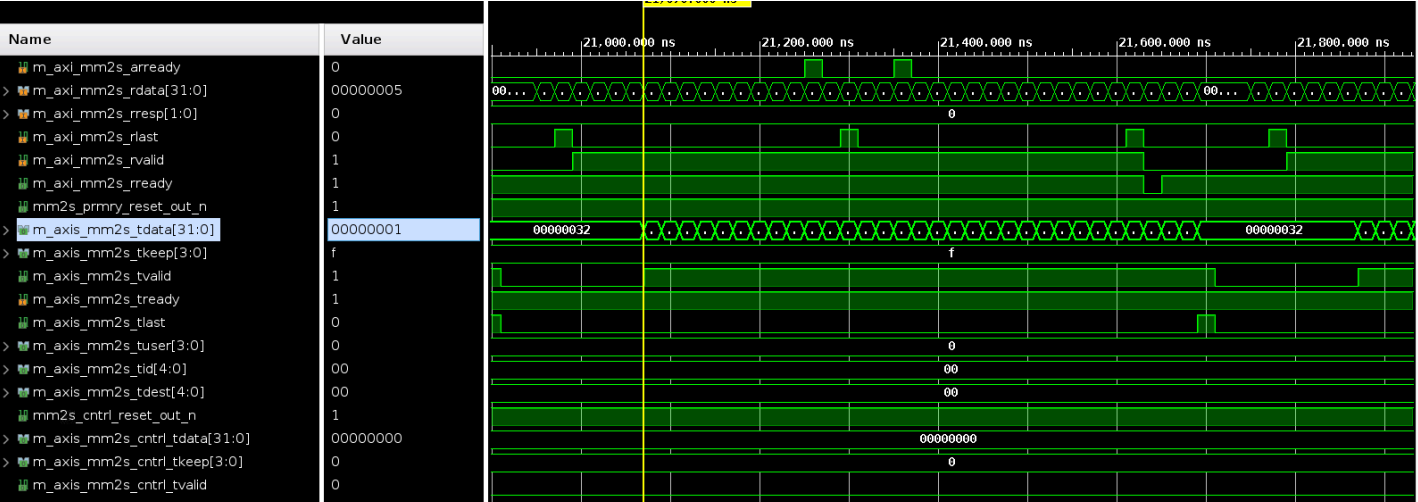This screenshot has width=1418, height=502.
Task: Select the m_axi_mm2s_rready signal name
Action: tap(102, 184)
